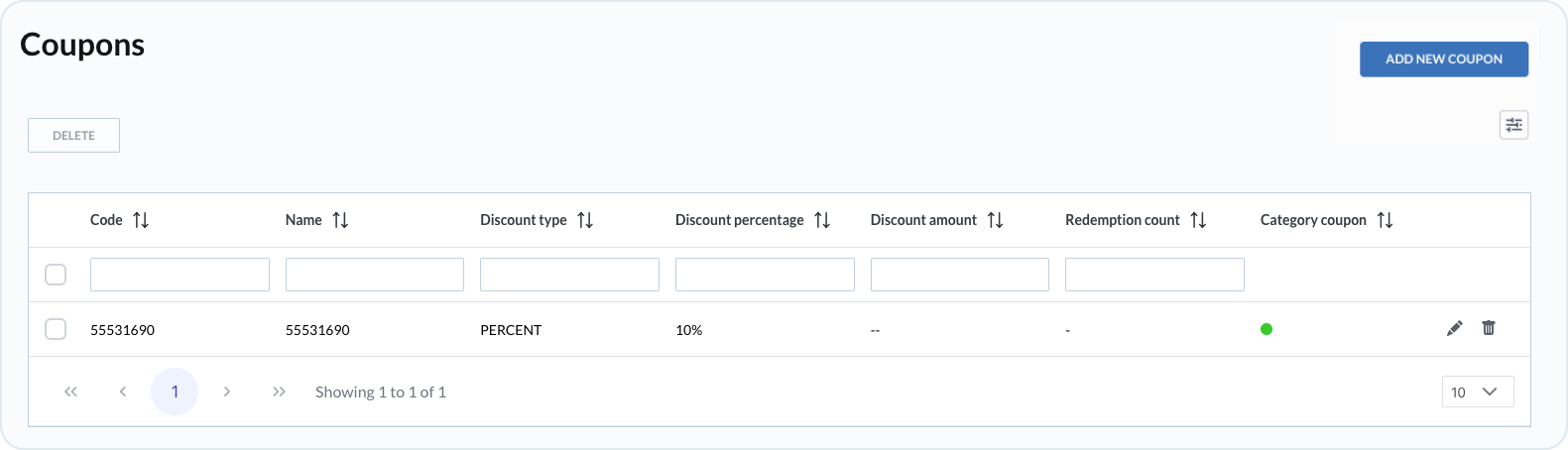Go to the next page chevron

coord(227,392)
